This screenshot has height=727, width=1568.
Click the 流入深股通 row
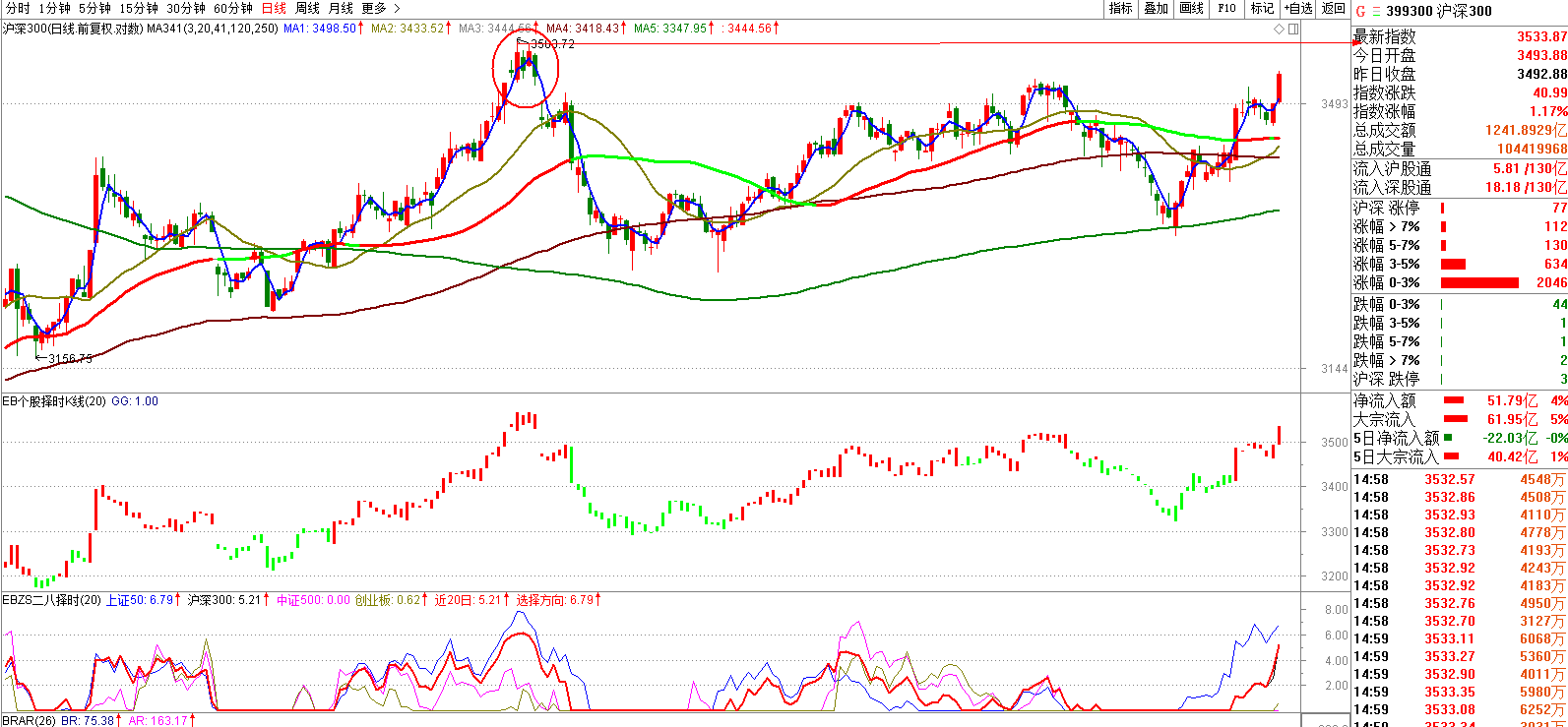tap(1460, 188)
